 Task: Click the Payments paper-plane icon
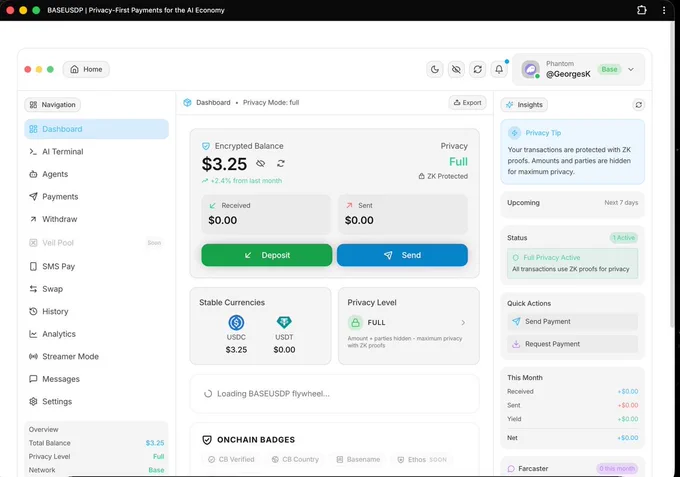(33, 196)
